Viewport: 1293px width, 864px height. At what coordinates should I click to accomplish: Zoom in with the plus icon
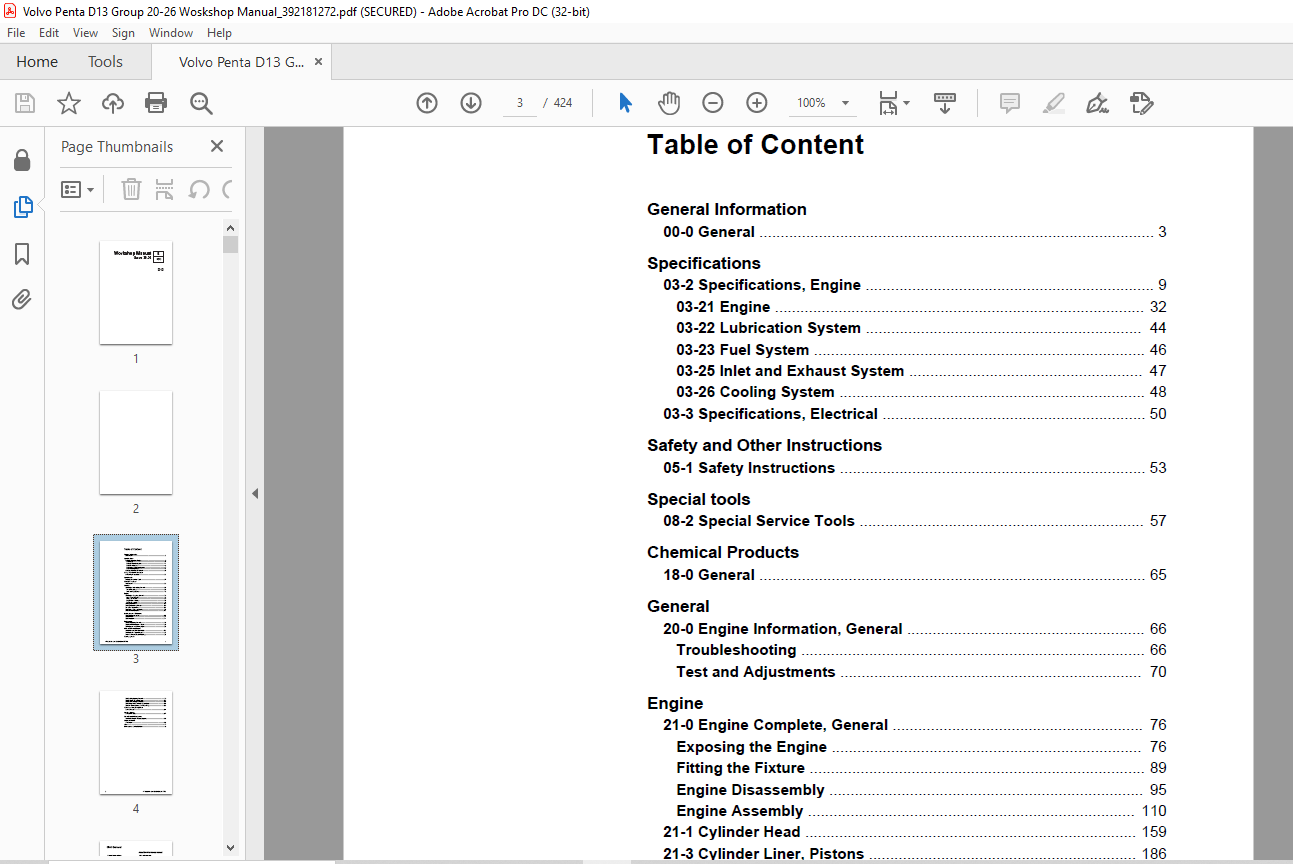coord(757,103)
